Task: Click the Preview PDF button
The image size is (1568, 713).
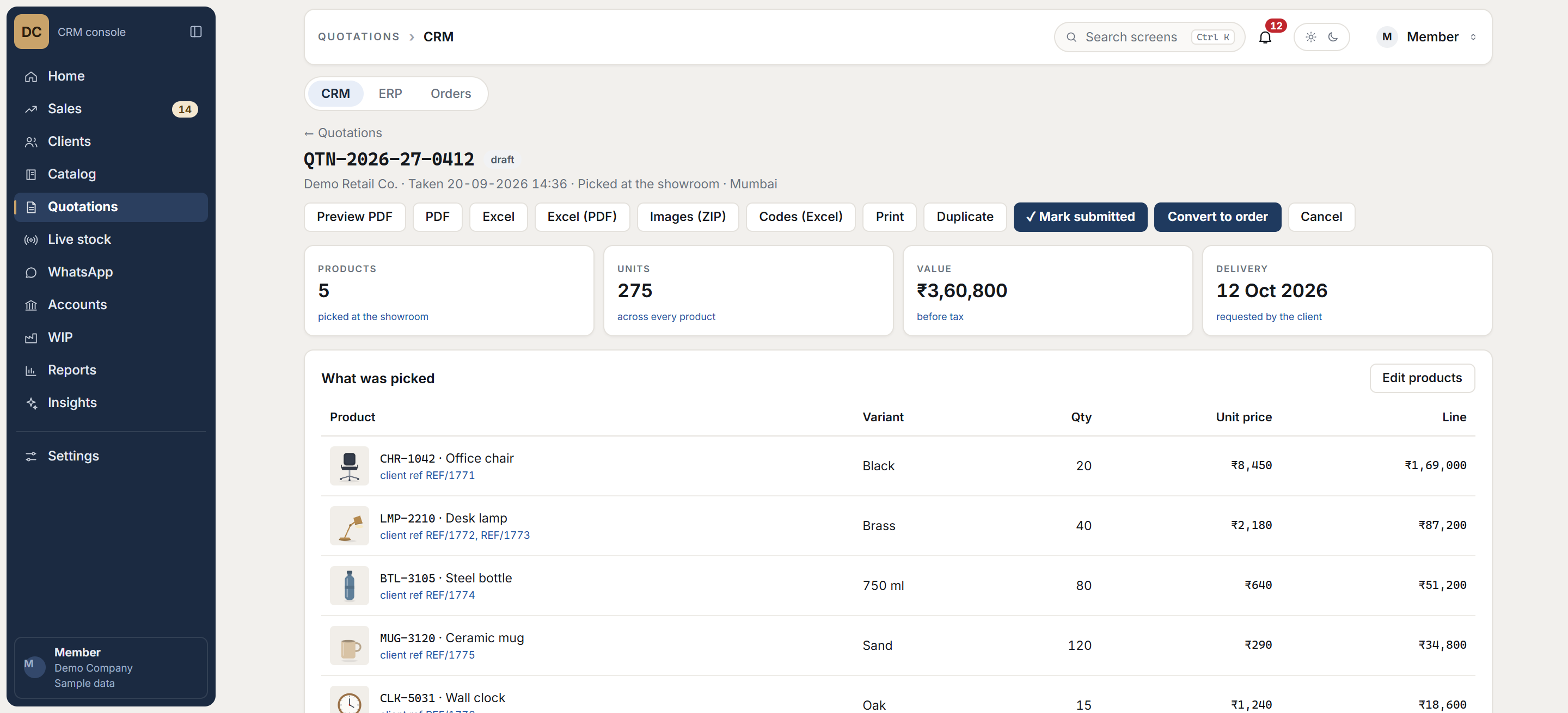Action: 354,217
